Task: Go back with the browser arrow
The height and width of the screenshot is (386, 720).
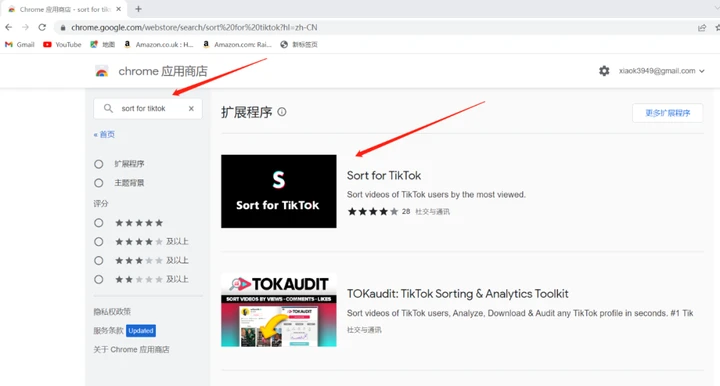Action: (8, 28)
